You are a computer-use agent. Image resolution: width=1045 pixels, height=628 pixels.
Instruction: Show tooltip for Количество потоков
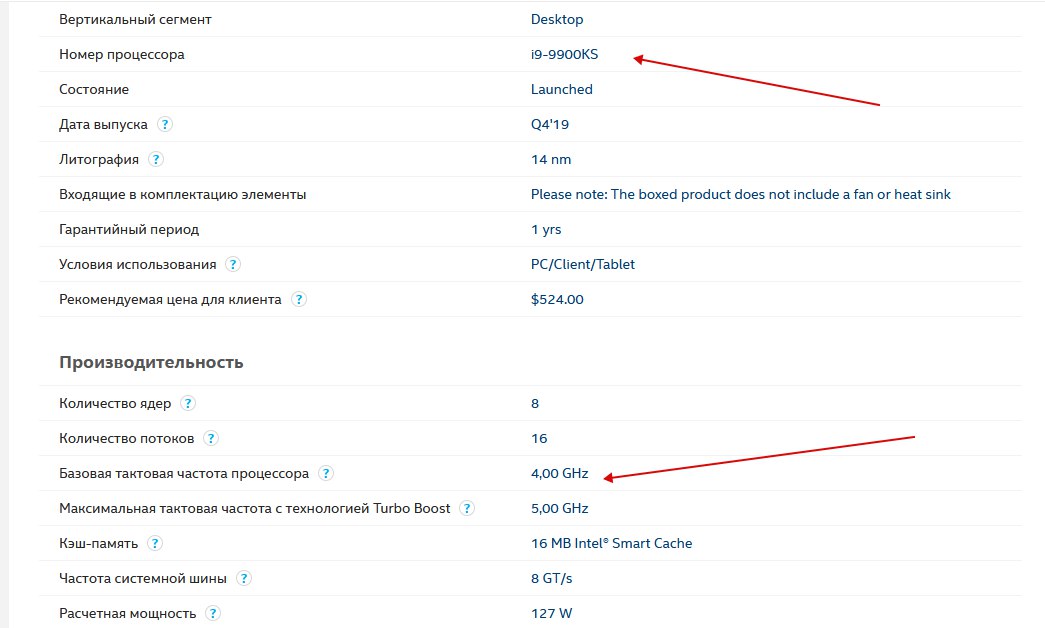coord(211,438)
